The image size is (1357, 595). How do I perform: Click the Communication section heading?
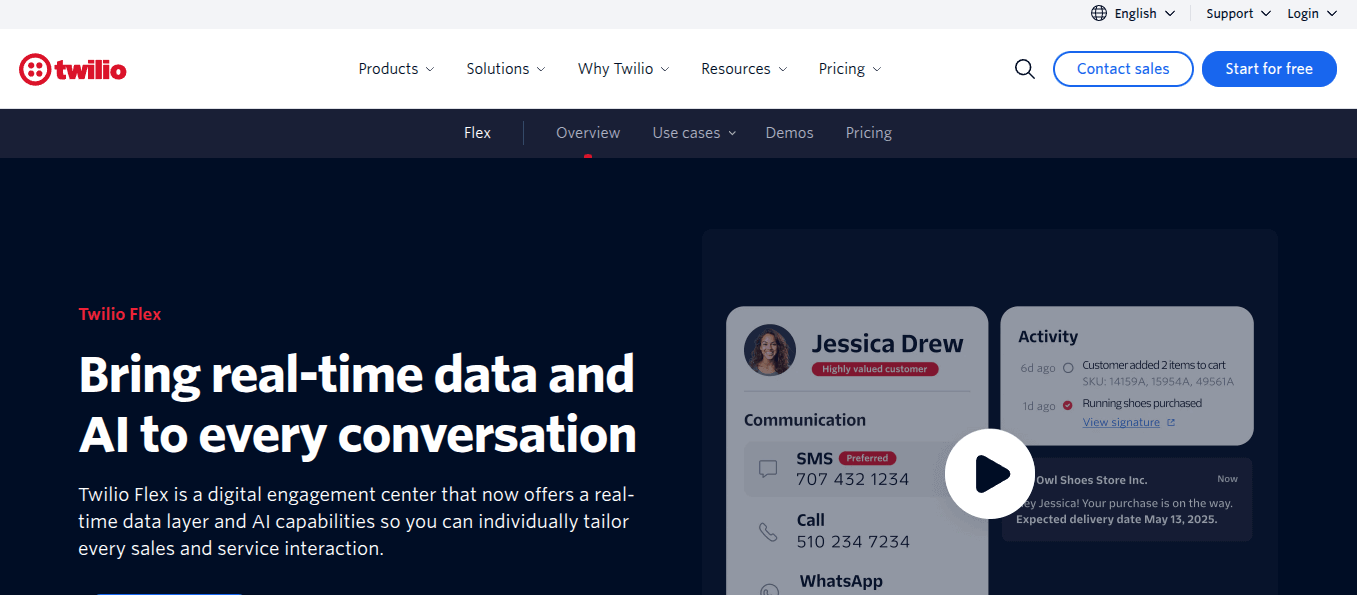point(805,420)
